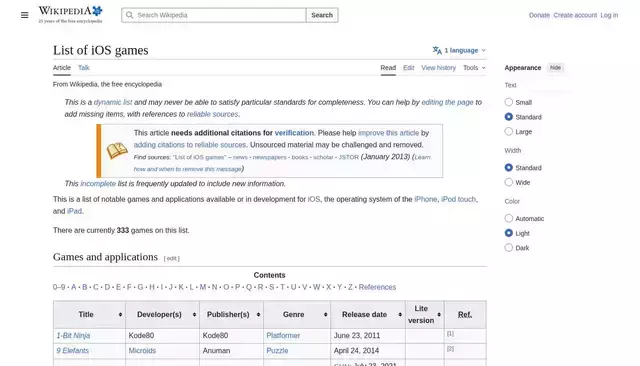Jump to contents section A

coord(73,287)
